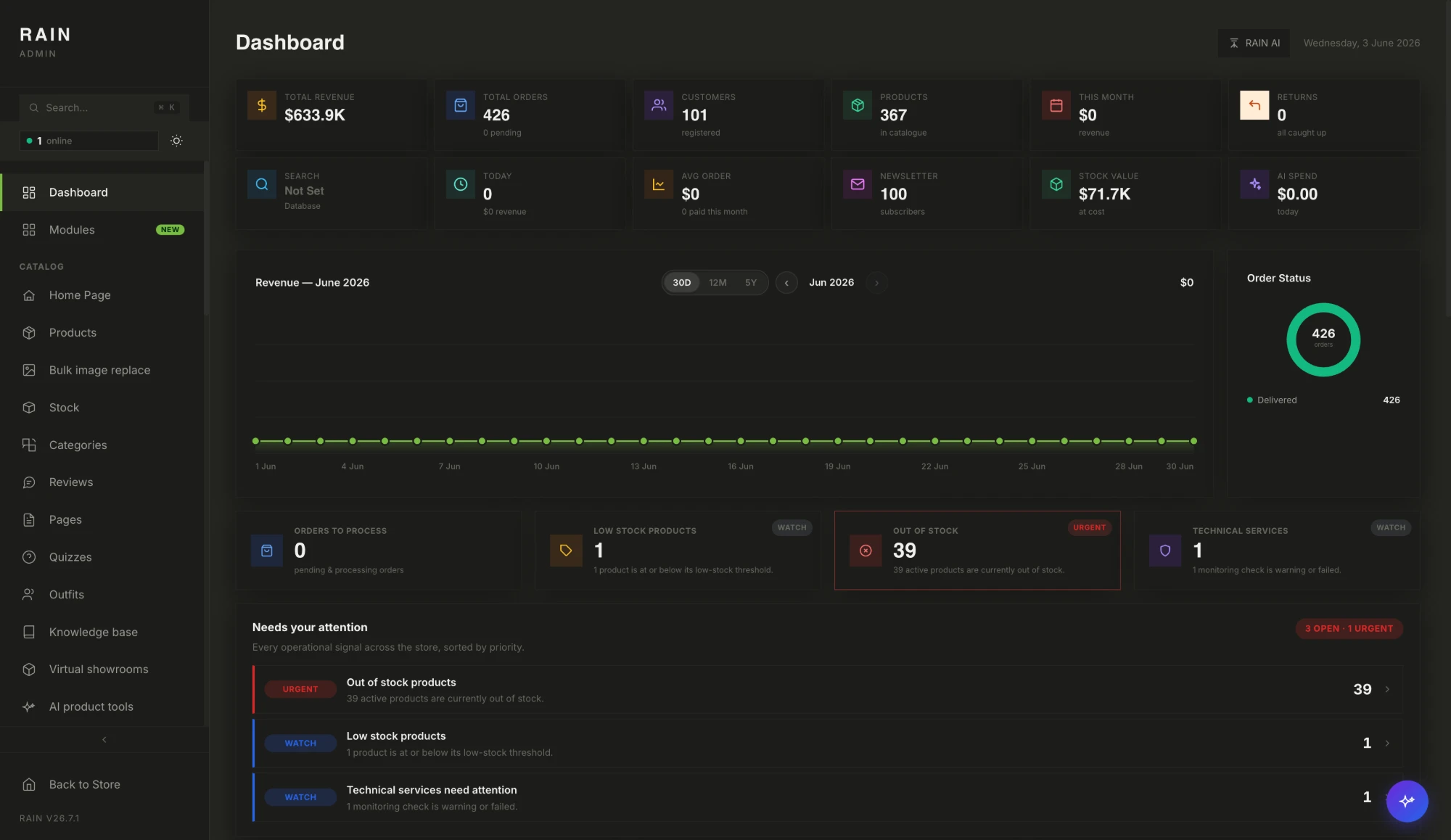The image size is (1451, 840).
Task: Click the Bulk image replace picture icon
Action: pos(29,370)
